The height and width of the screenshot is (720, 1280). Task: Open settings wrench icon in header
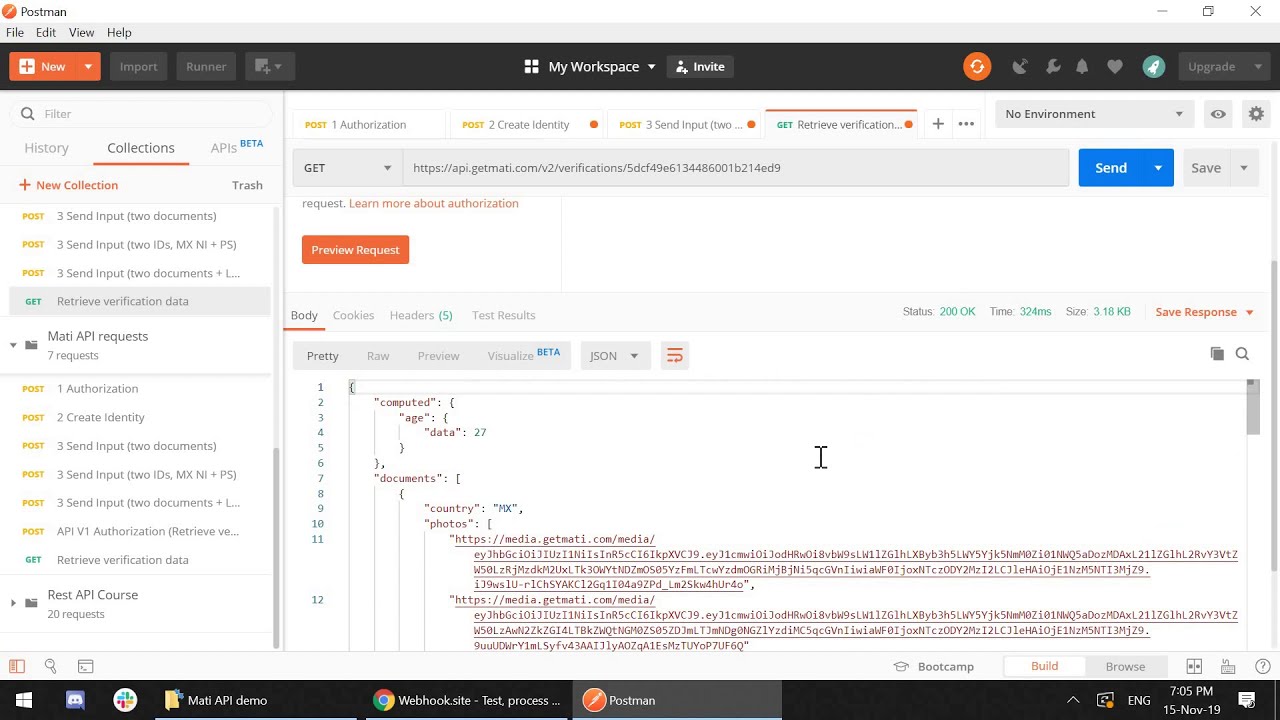pos(1052,67)
